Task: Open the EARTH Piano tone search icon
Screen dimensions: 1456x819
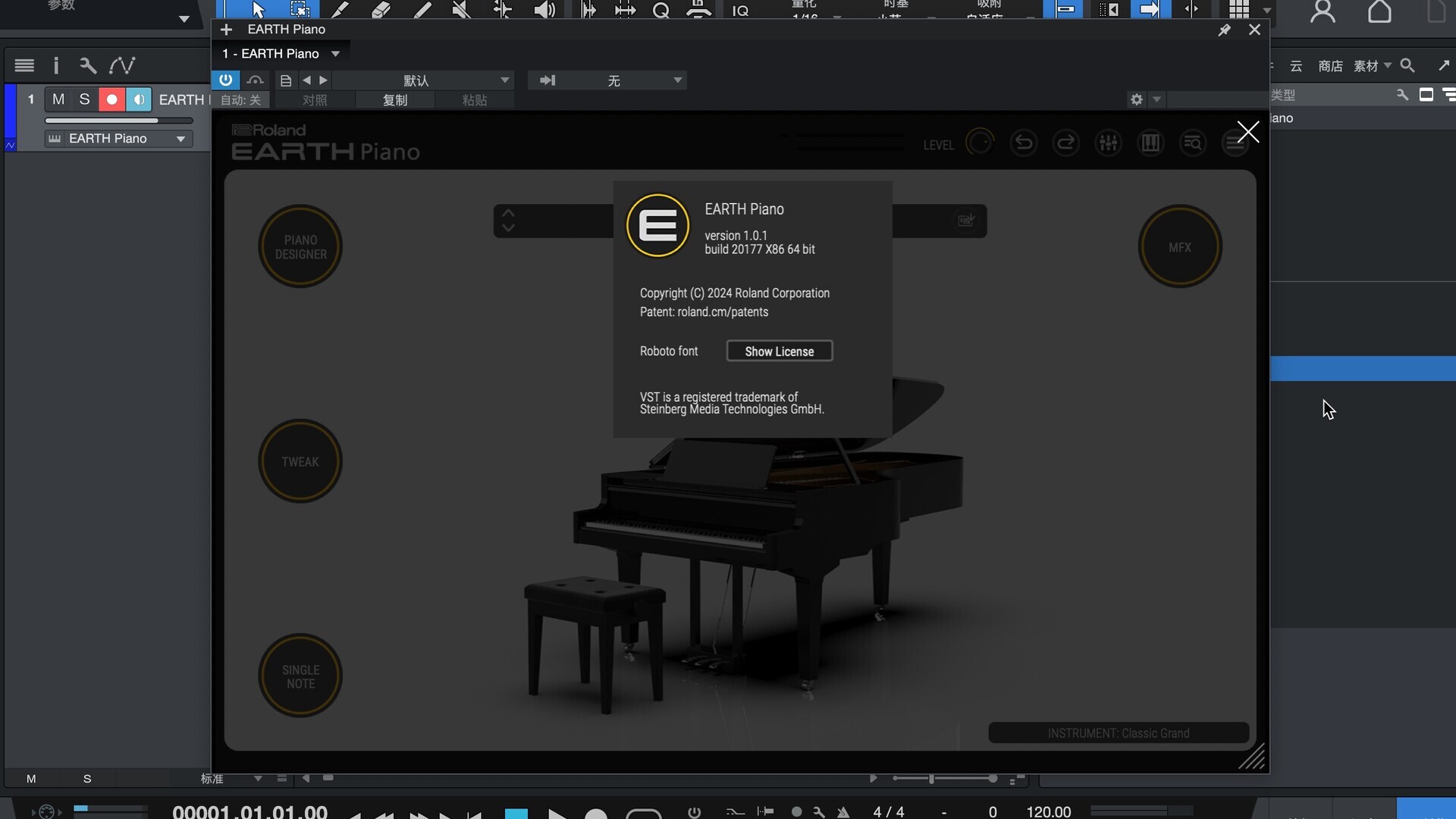Action: [x=1193, y=143]
